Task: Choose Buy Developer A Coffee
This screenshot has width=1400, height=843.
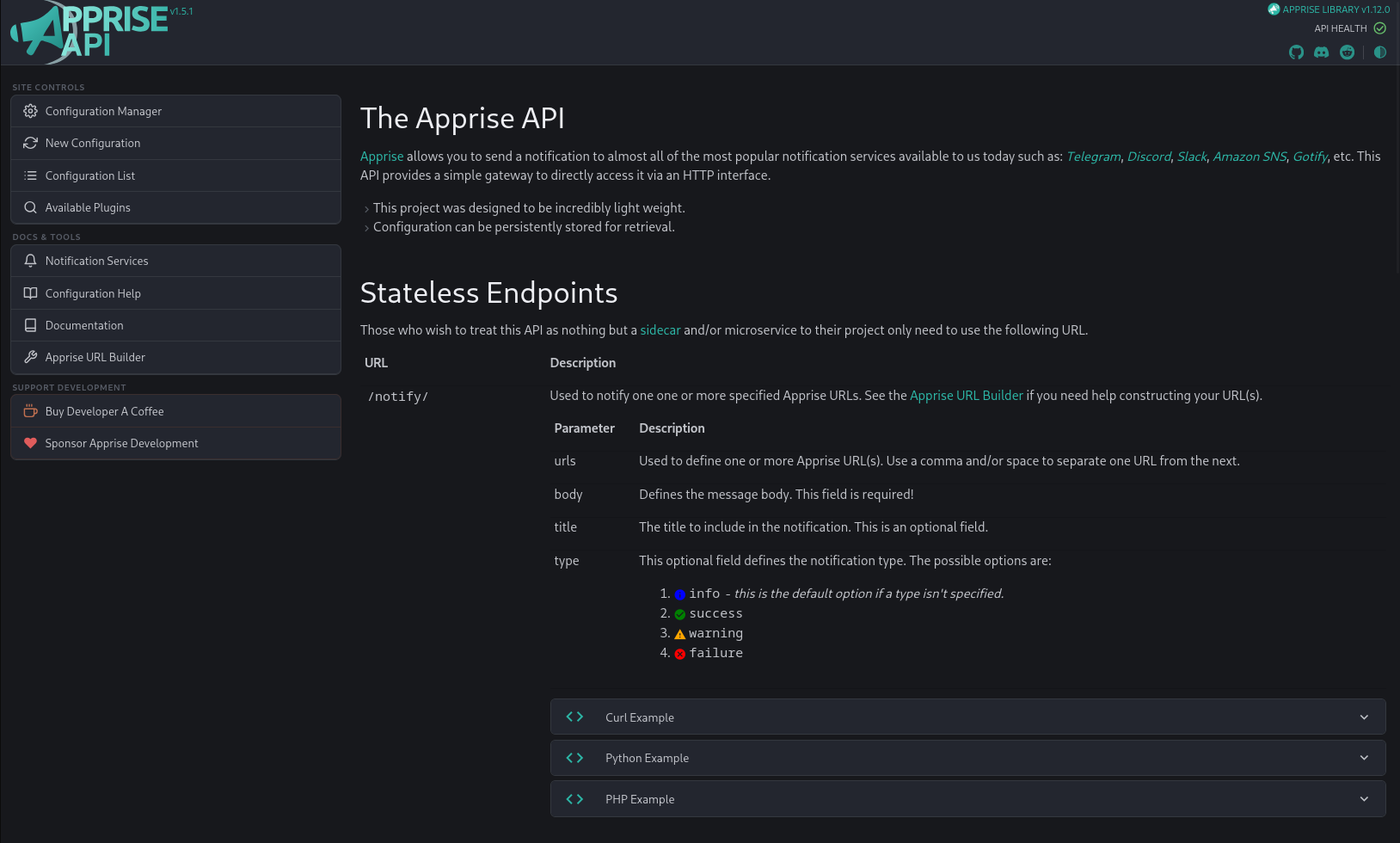Action: 175,411
